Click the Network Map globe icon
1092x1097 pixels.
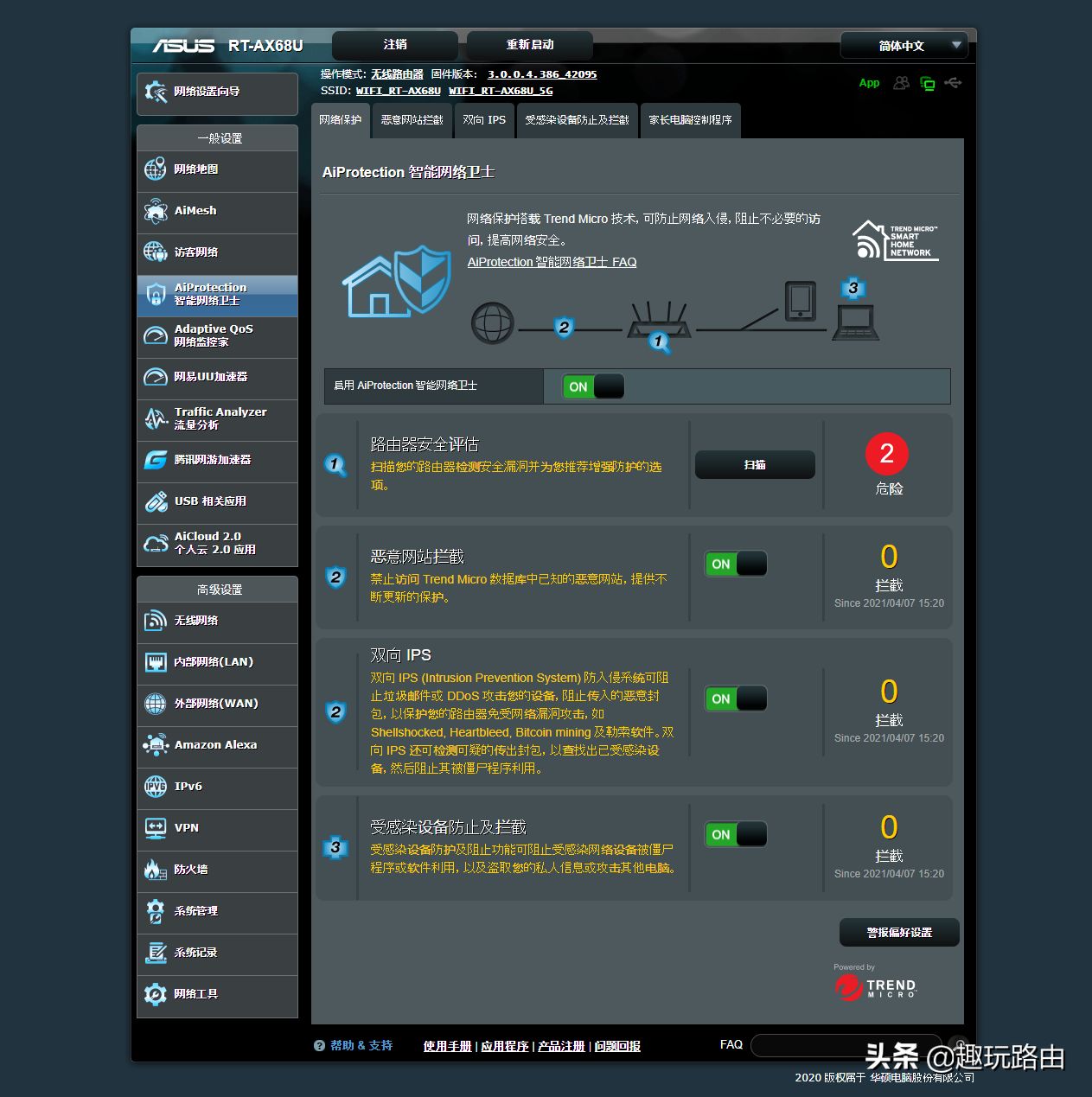tap(156, 169)
